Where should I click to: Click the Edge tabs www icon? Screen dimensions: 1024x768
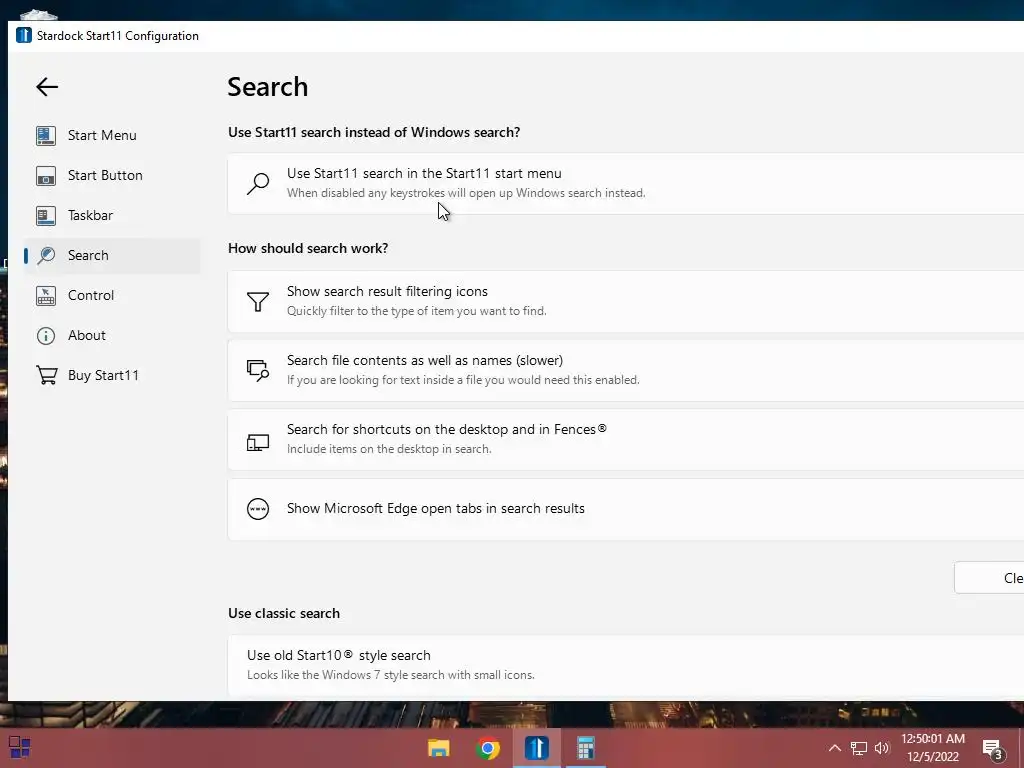[258, 509]
